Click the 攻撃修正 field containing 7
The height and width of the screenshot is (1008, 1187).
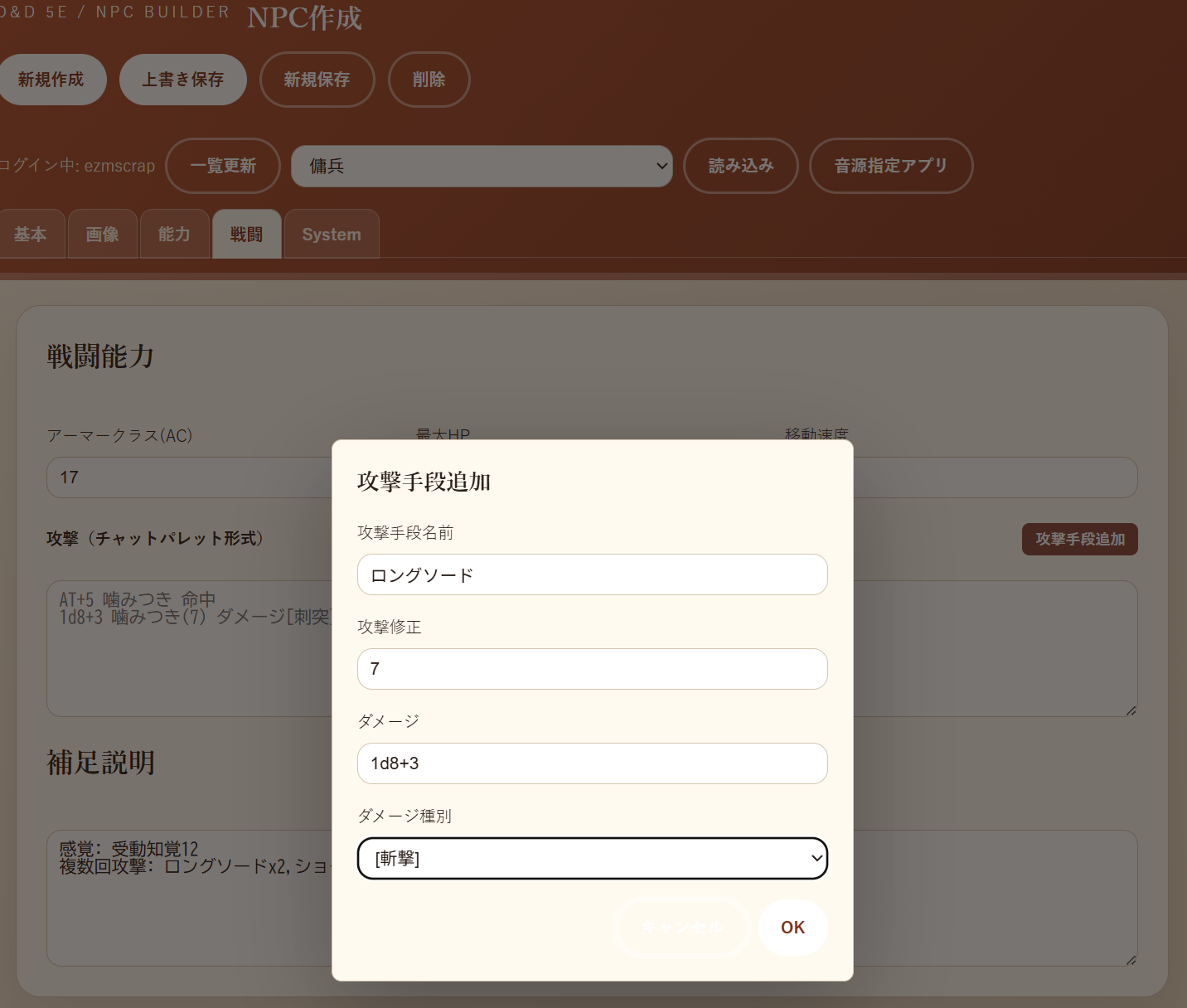593,669
